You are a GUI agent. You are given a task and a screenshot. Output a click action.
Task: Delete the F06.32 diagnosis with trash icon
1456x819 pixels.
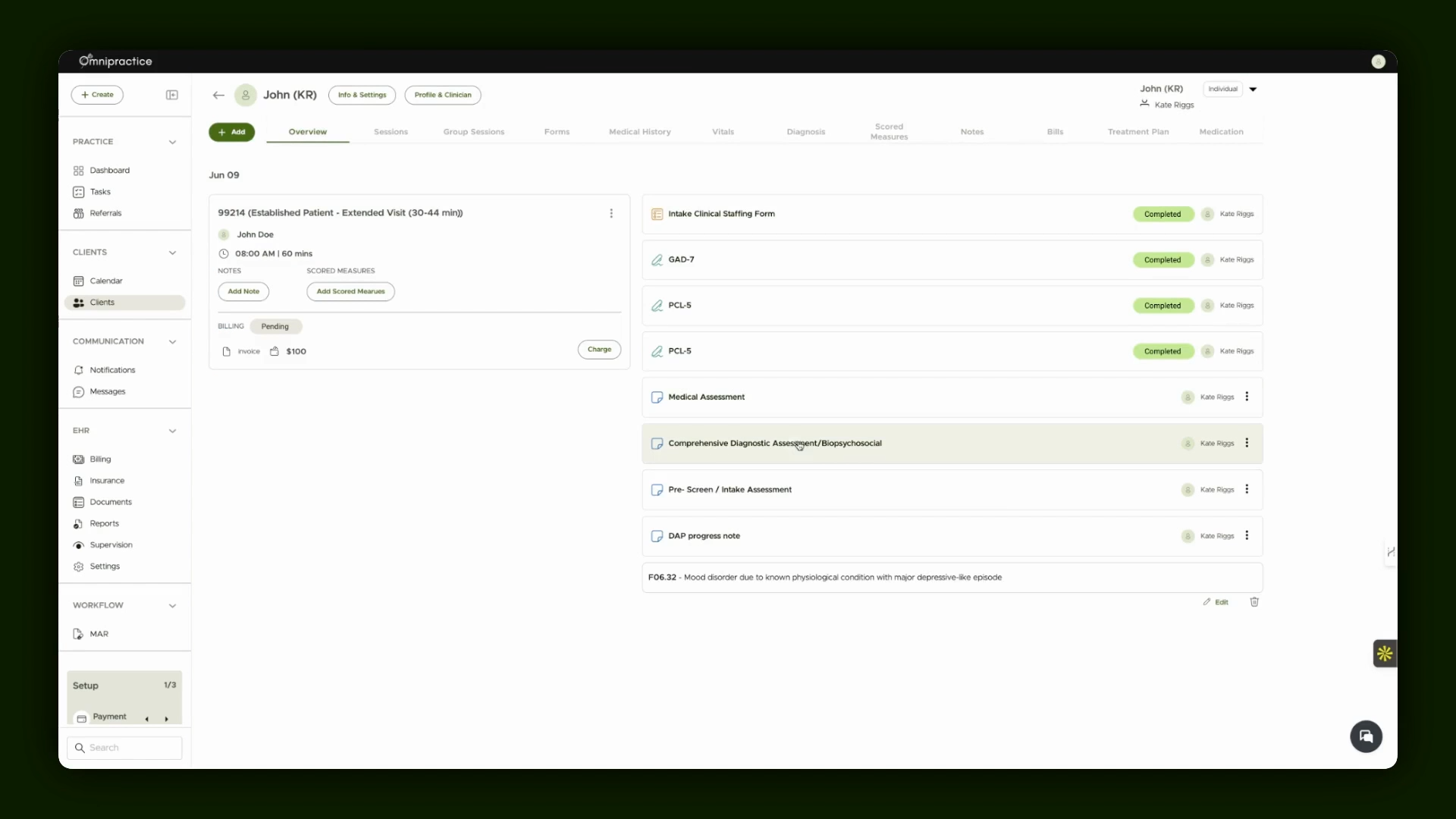pos(1254,602)
